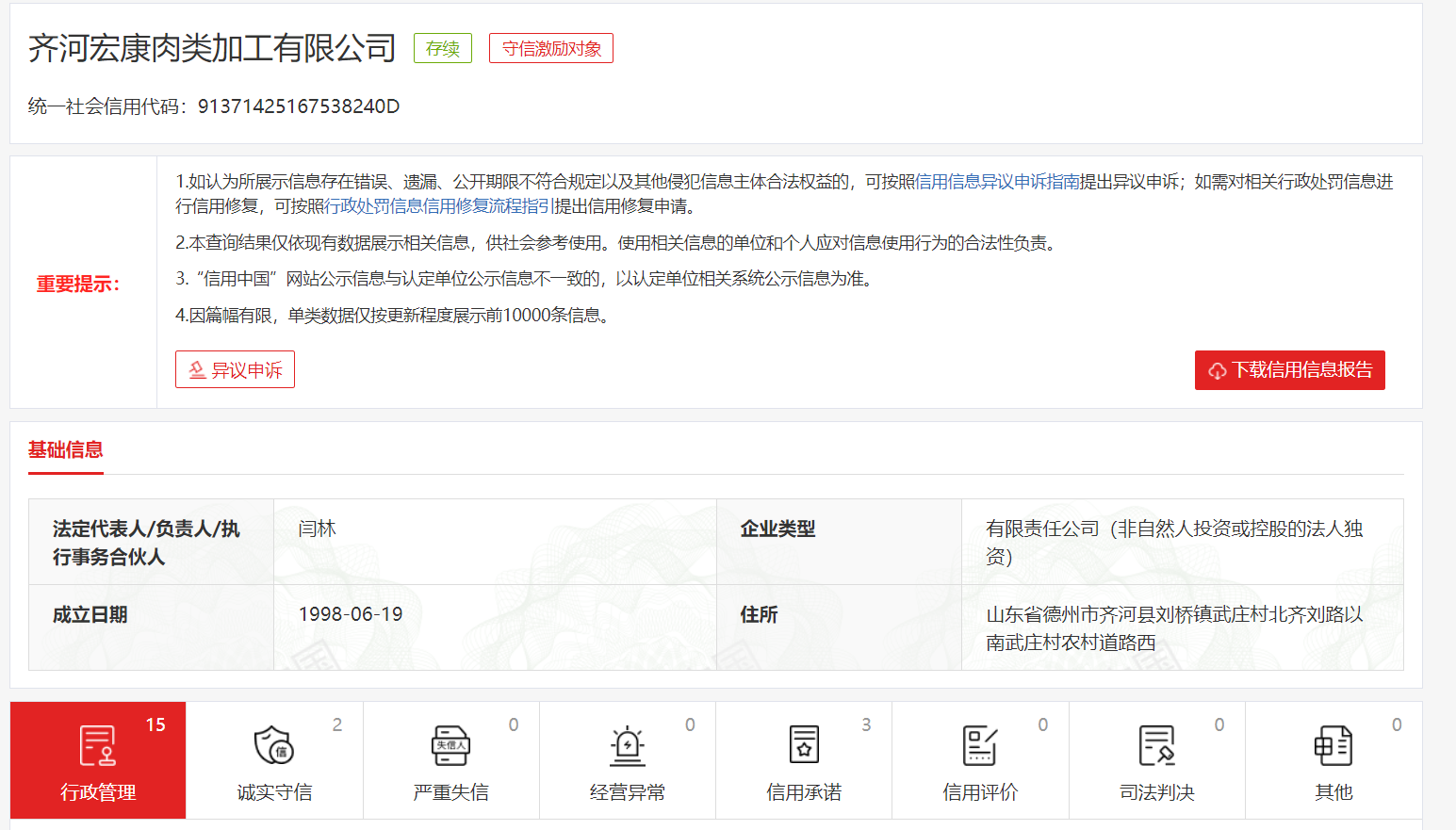Screen dimensions: 1456x830
Task: Open the 司法判决 gavel document icon
Action: tap(1157, 745)
